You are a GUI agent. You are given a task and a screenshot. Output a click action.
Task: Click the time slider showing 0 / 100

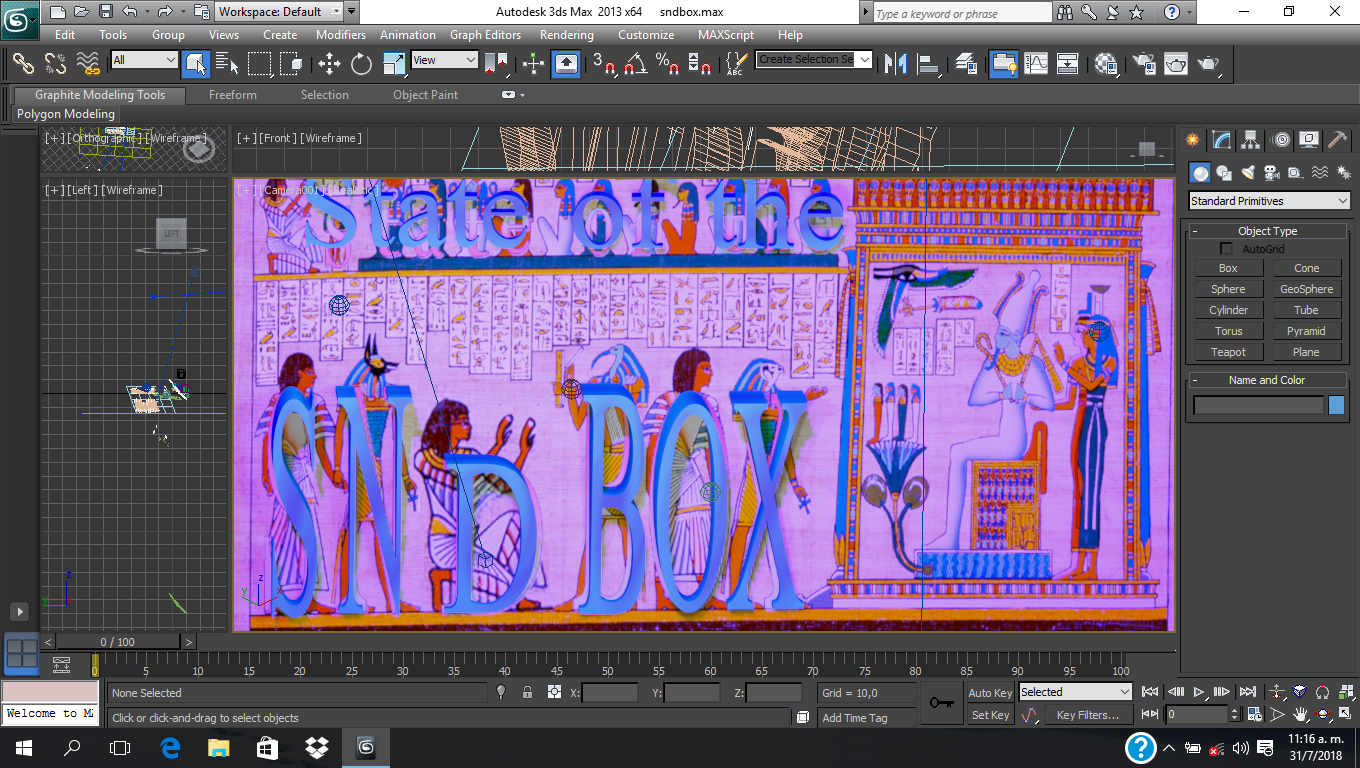pyautogui.click(x=118, y=642)
